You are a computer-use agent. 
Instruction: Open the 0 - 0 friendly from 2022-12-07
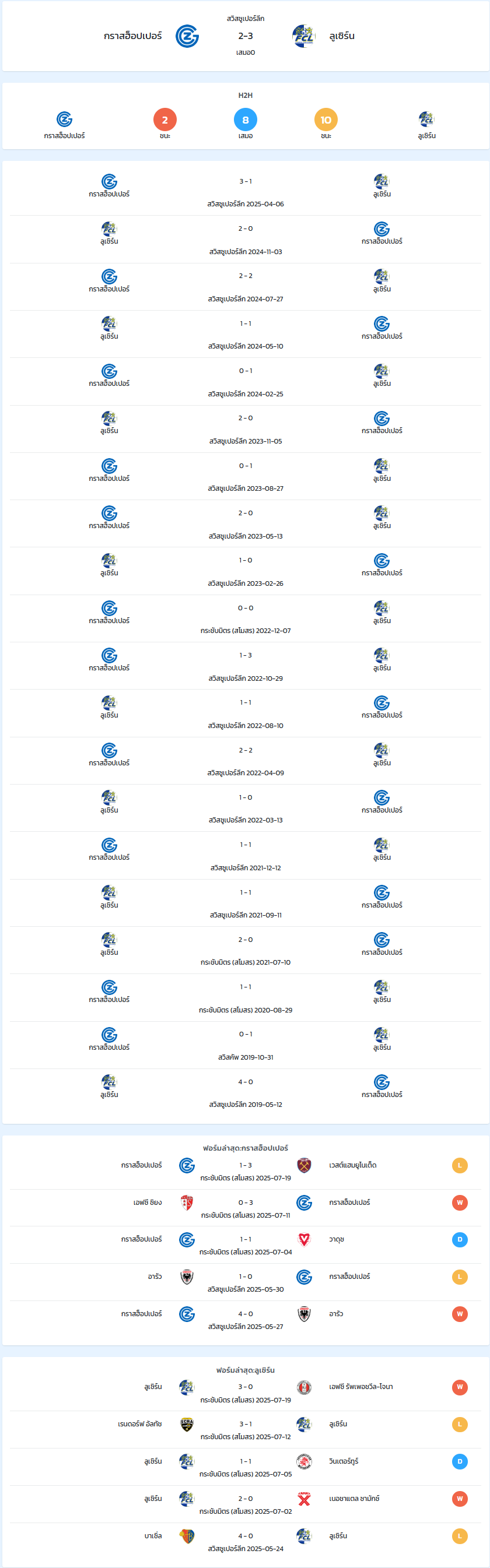coord(245,618)
